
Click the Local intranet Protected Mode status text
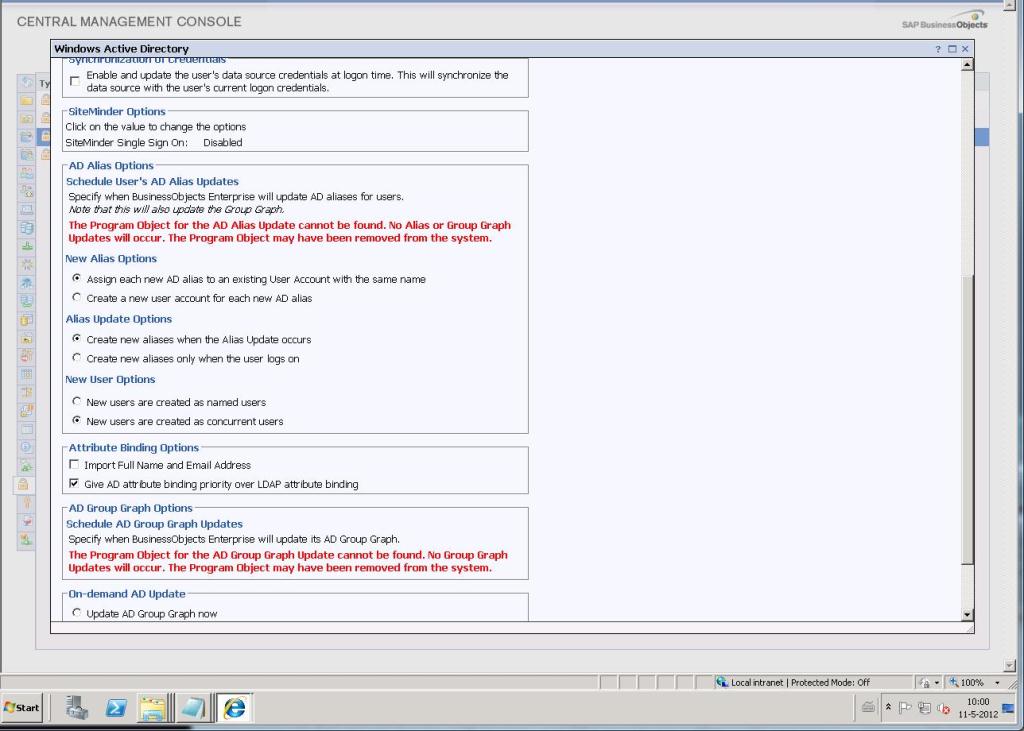800,683
